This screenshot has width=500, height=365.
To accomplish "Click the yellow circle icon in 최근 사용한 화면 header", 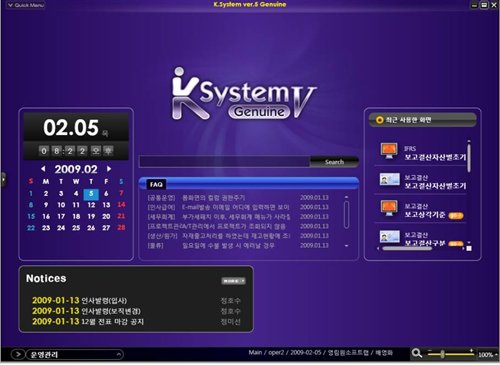I will click(379, 120).
